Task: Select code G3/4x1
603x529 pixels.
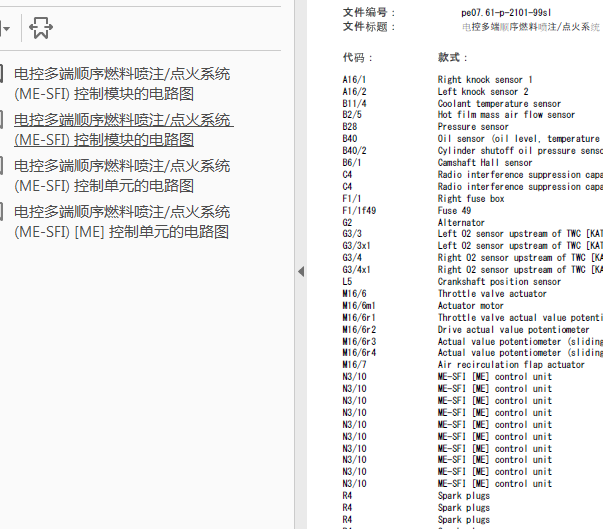Action: point(356,269)
